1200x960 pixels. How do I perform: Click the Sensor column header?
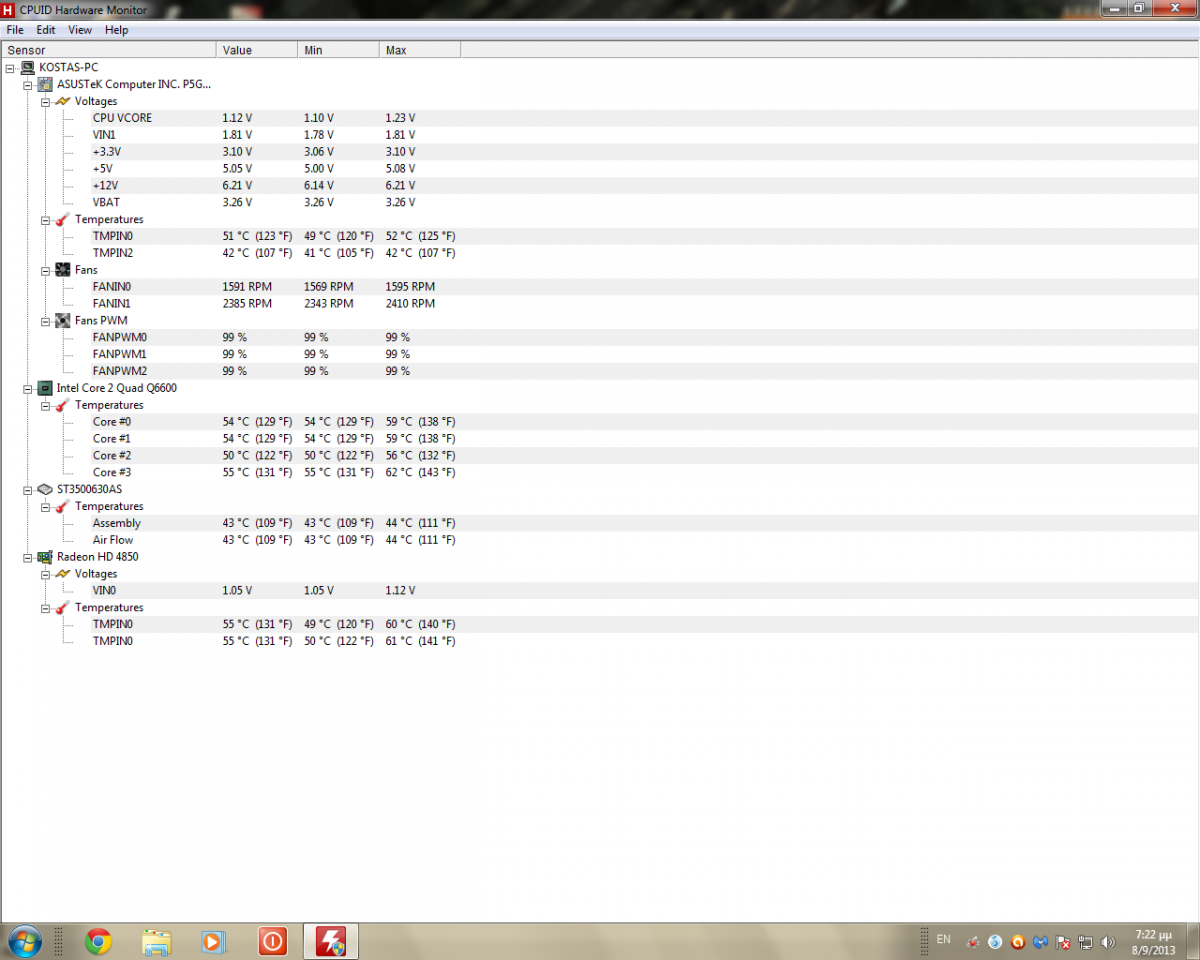pyautogui.click(x=109, y=50)
